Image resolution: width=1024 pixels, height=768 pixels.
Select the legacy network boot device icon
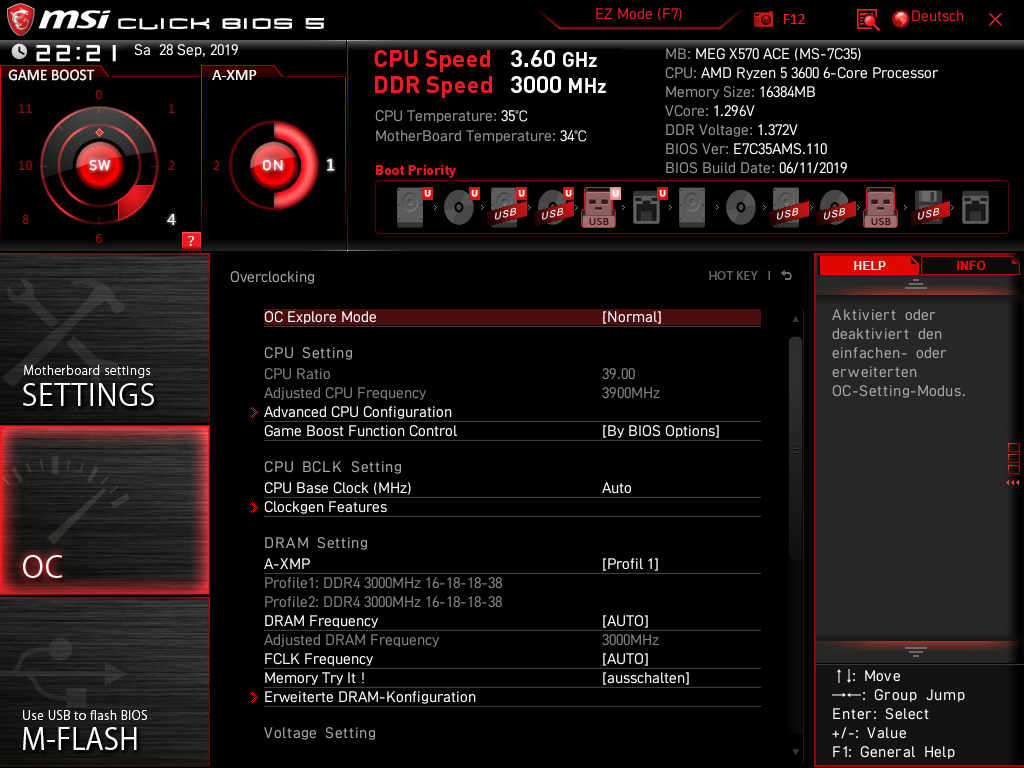[x=976, y=208]
